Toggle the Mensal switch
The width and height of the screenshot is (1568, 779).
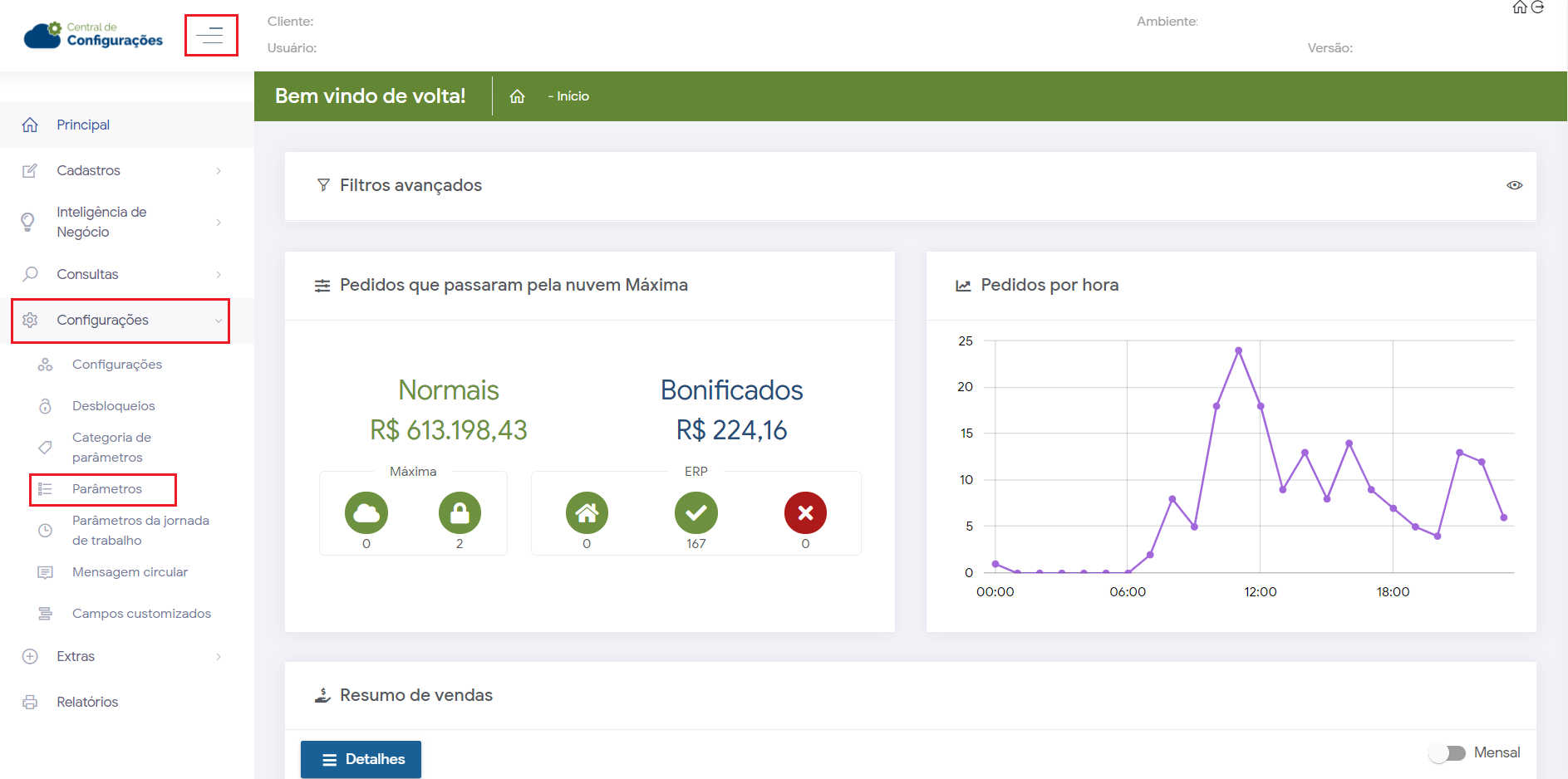point(1447,752)
